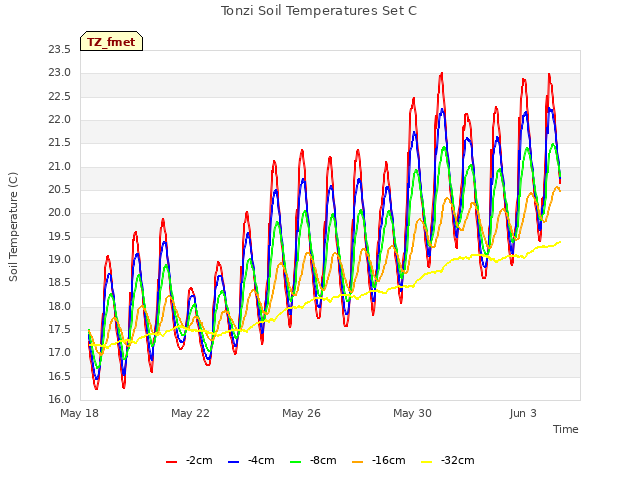Click the 16.5 y-axis tick label
640x480 pixels.
click(x=60, y=376)
